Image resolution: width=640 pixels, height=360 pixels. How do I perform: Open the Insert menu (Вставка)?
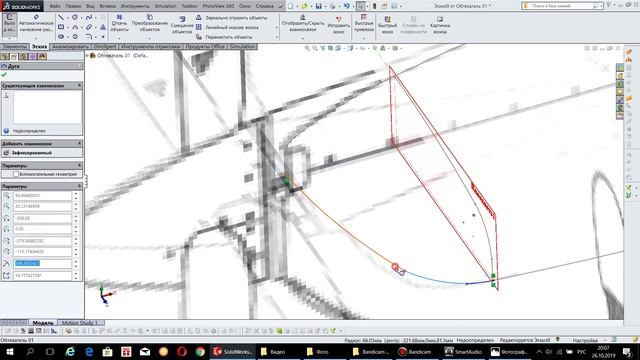pos(108,6)
